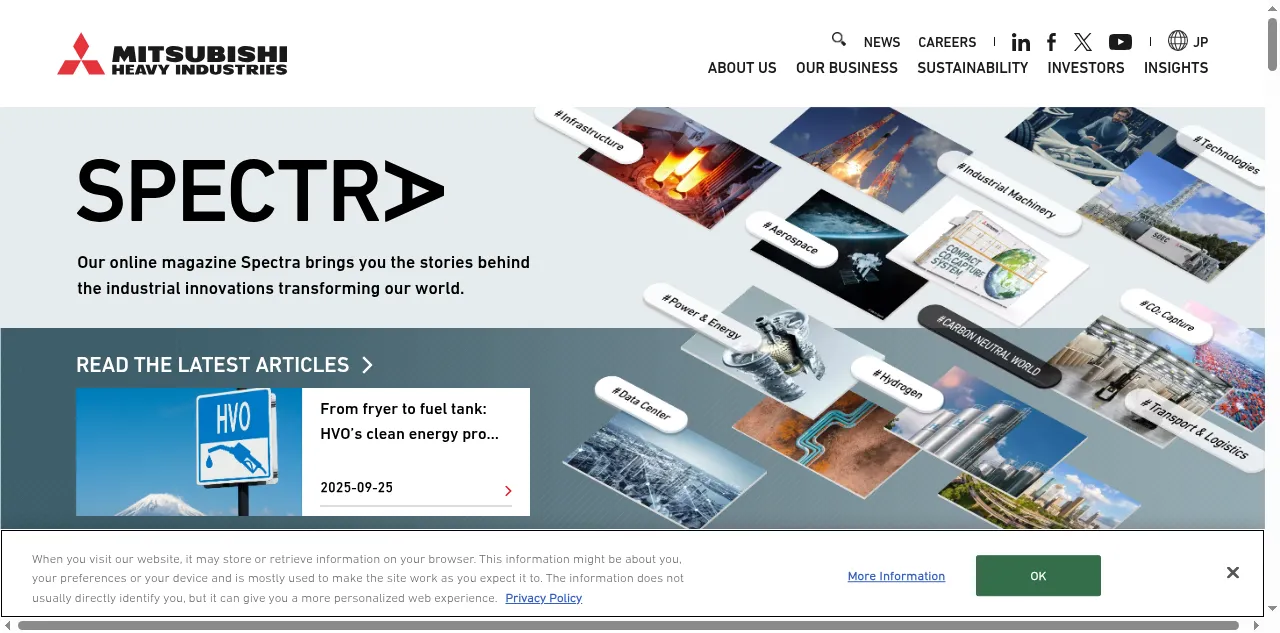Open the LinkedIn icon

click(1021, 42)
